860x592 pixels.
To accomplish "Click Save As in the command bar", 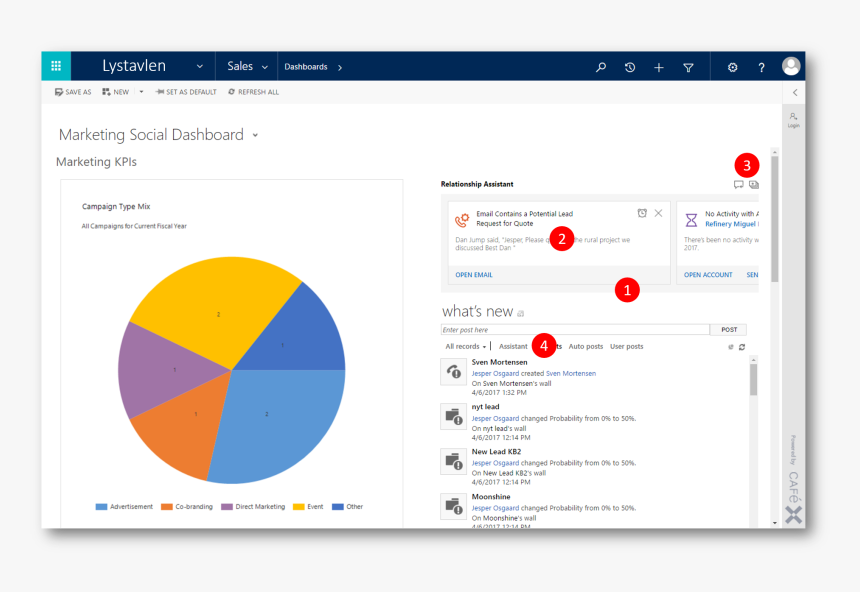I will pyautogui.click(x=73, y=92).
